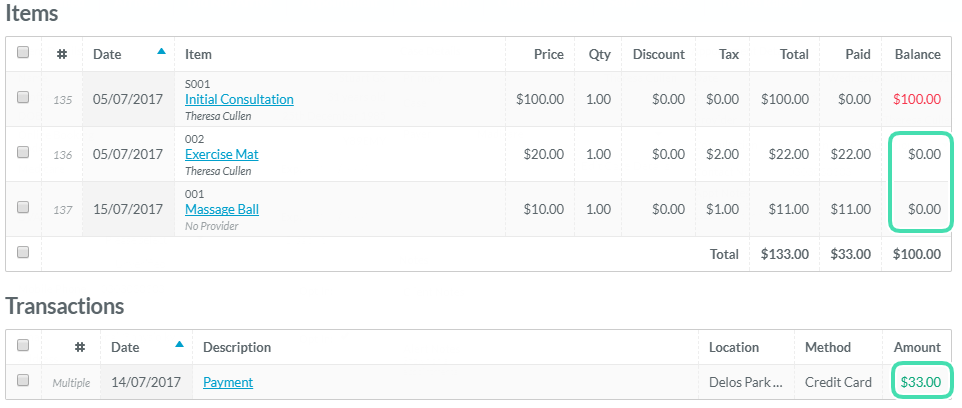Sort Transactions by the Date column arrow

179,344
